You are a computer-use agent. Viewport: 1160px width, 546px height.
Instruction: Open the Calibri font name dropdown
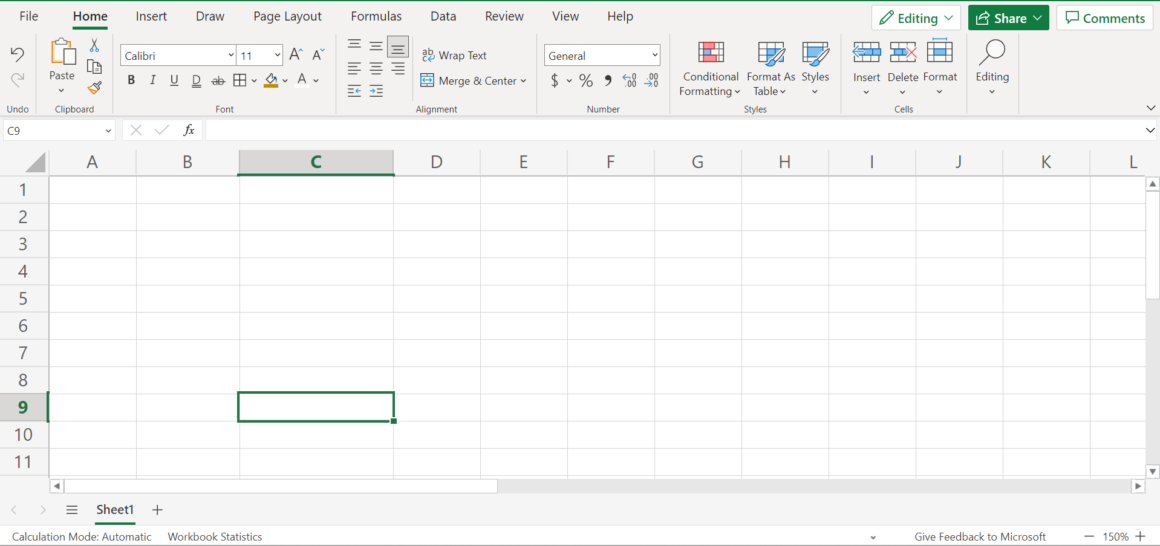click(x=230, y=55)
